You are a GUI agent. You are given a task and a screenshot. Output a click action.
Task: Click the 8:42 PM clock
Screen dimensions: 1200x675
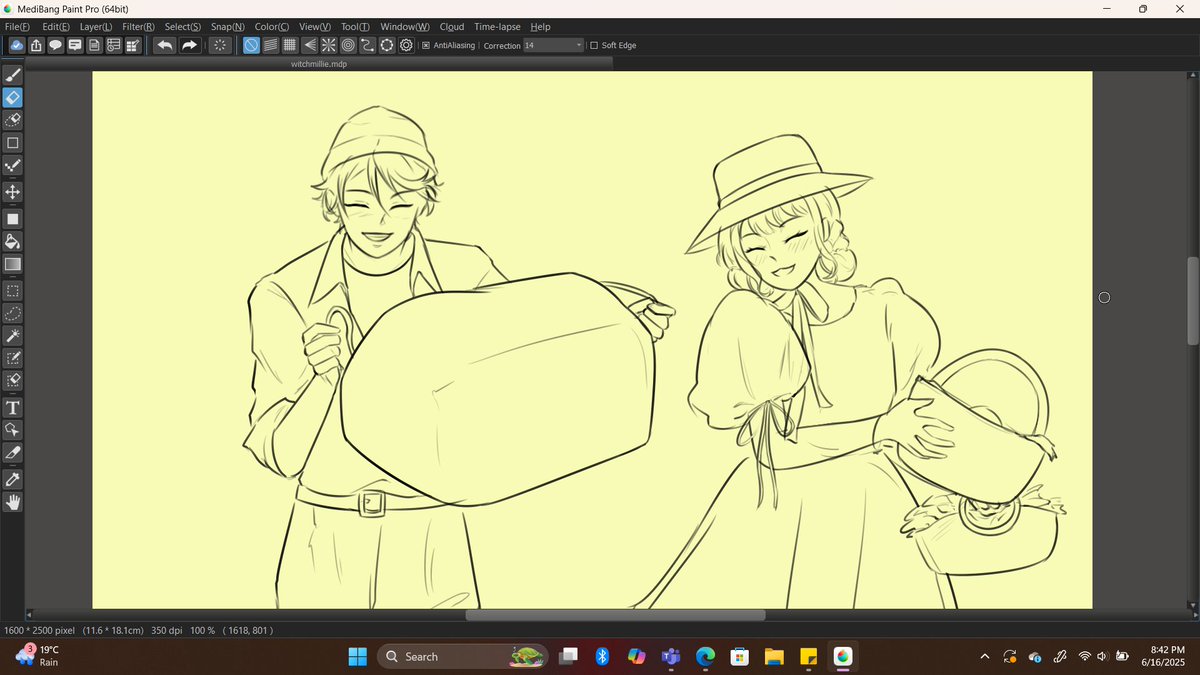click(x=1168, y=650)
